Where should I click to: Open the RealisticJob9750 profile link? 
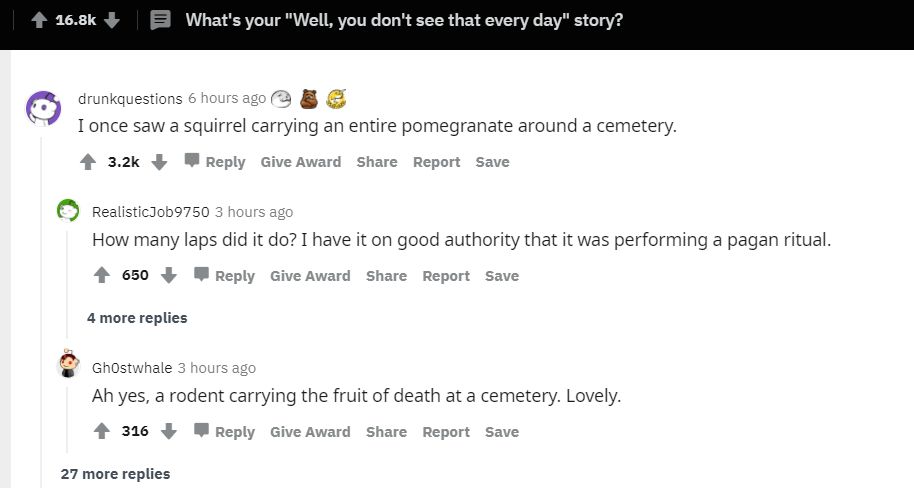click(150, 212)
